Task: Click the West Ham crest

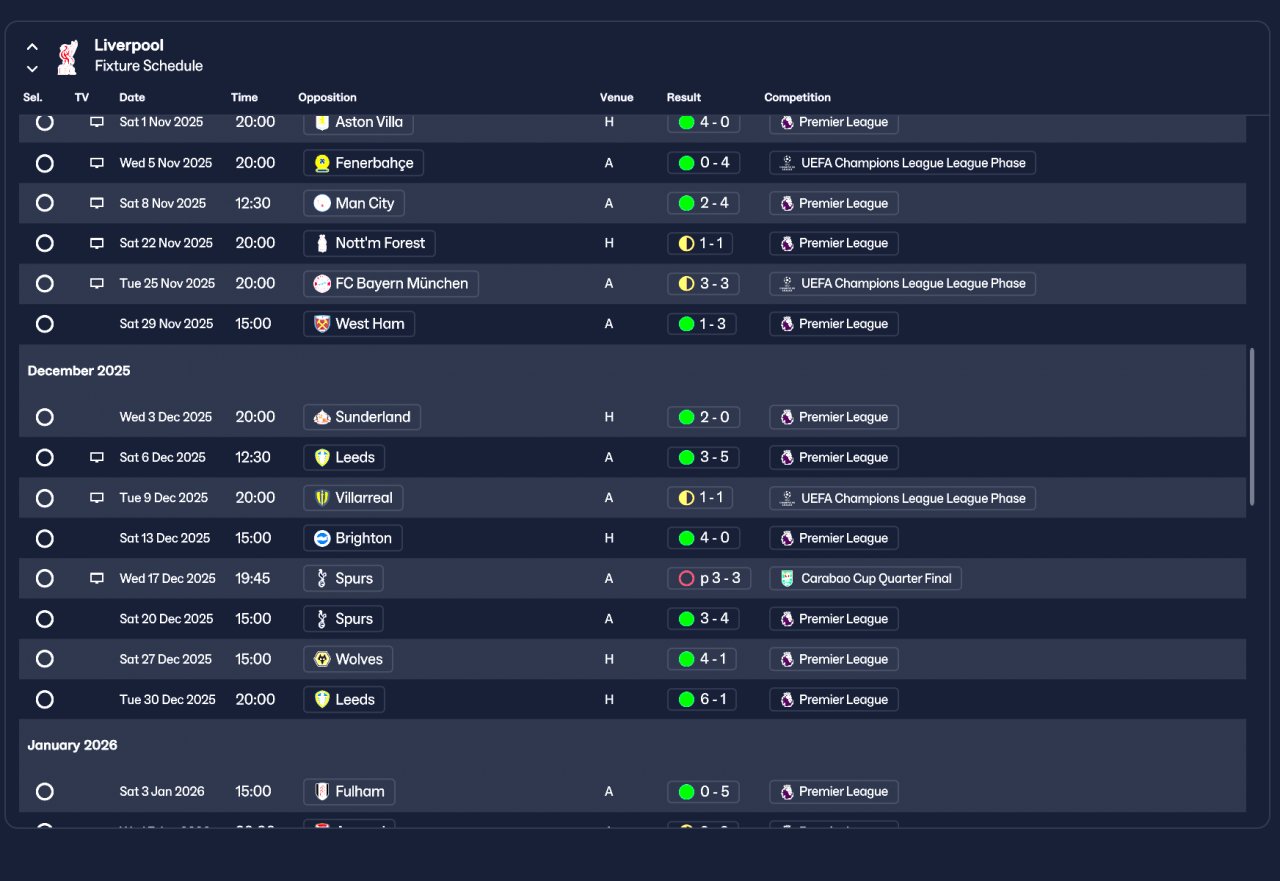Action: point(322,324)
